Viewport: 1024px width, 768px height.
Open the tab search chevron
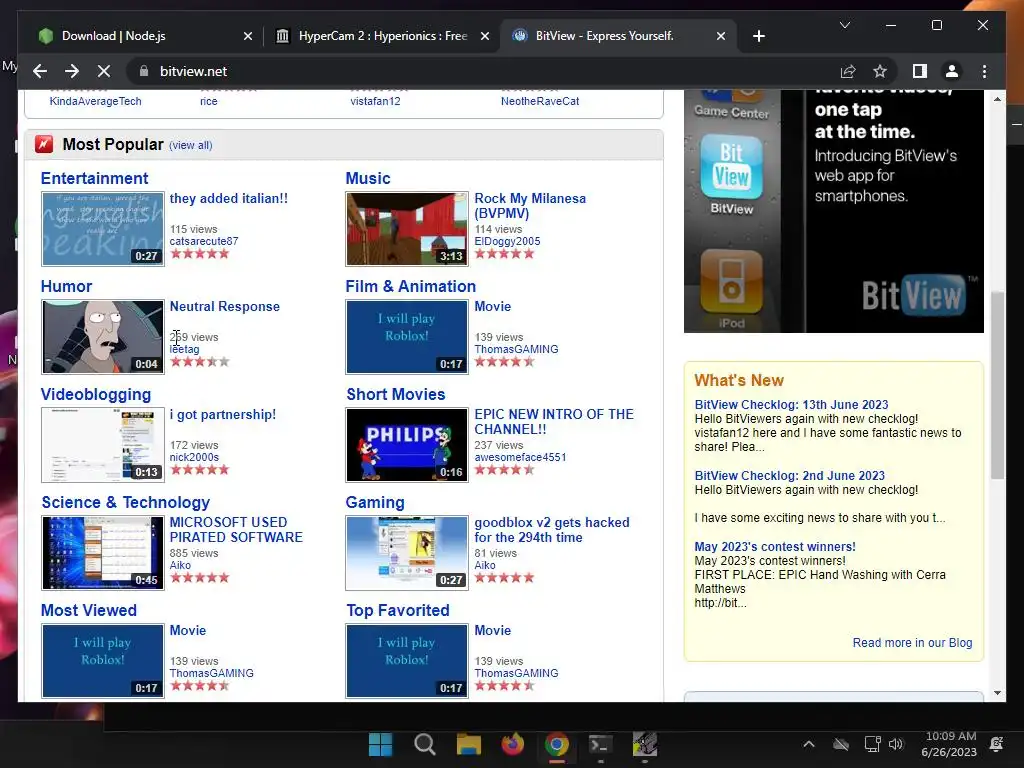tap(844, 25)
